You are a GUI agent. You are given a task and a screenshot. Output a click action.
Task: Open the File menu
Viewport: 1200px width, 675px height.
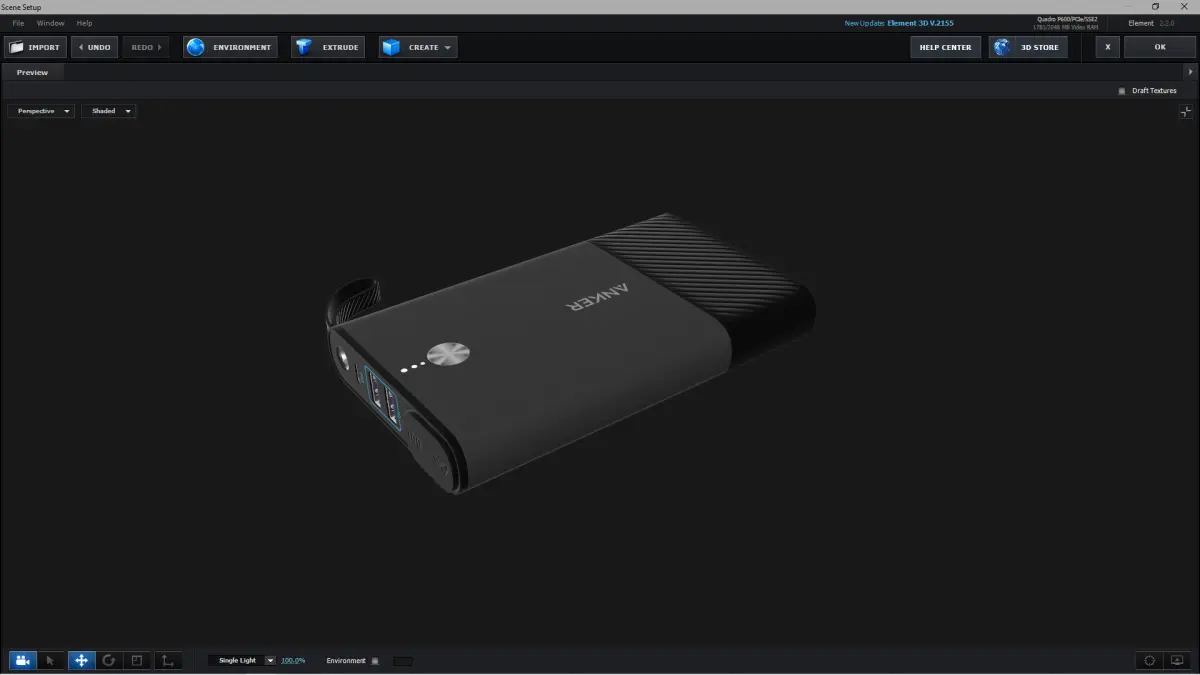18,23
